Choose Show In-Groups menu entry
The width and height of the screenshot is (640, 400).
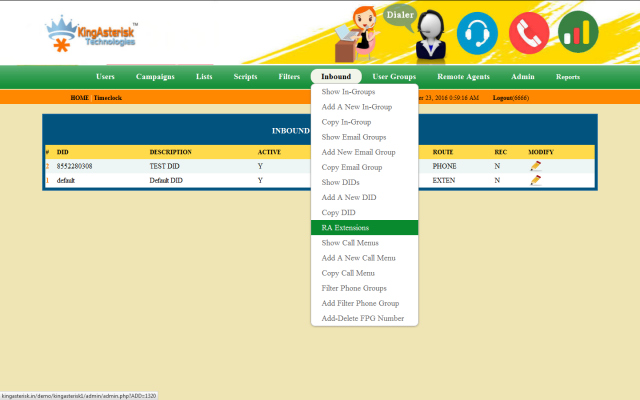pos(348,92)
